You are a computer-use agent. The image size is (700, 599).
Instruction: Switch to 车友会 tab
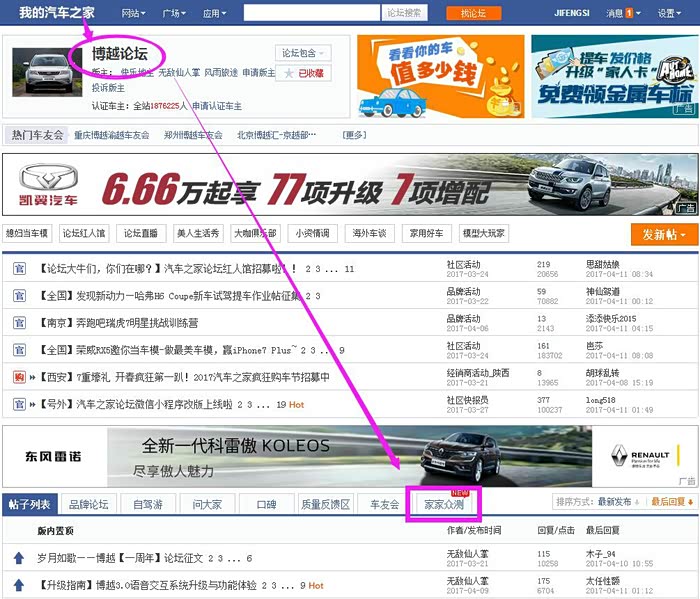click(385, 504)
